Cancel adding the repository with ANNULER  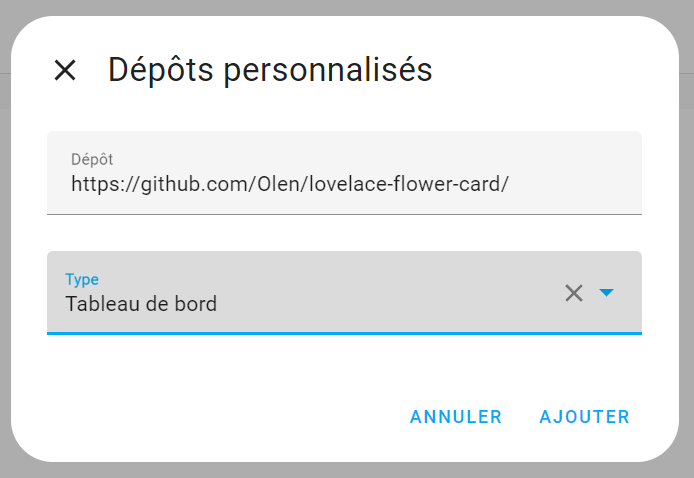coord(456,417)
